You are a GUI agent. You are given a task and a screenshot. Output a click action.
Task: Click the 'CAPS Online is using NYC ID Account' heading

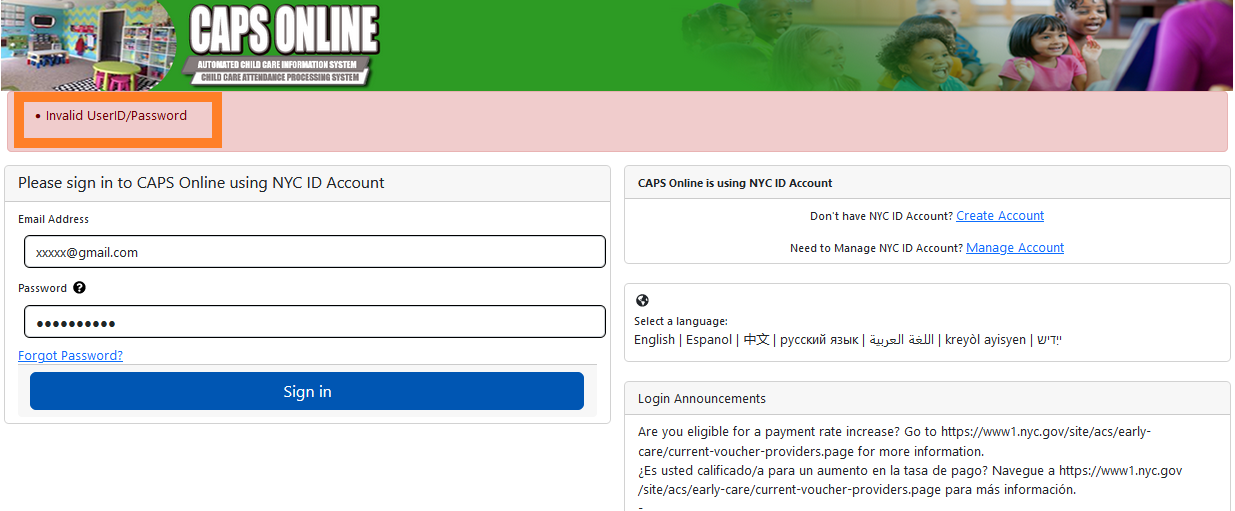point(735,183)
